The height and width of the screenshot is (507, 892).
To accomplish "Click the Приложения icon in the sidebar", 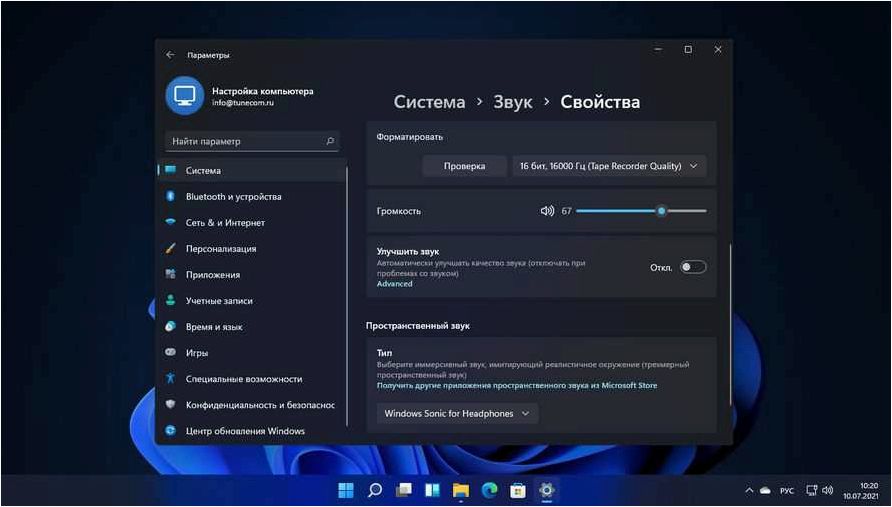I will (x=170, y=274).
